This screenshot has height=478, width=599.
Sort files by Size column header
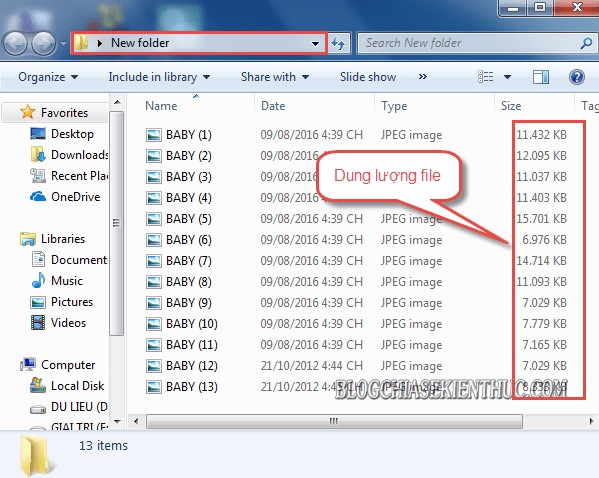(x=511, y=105)
